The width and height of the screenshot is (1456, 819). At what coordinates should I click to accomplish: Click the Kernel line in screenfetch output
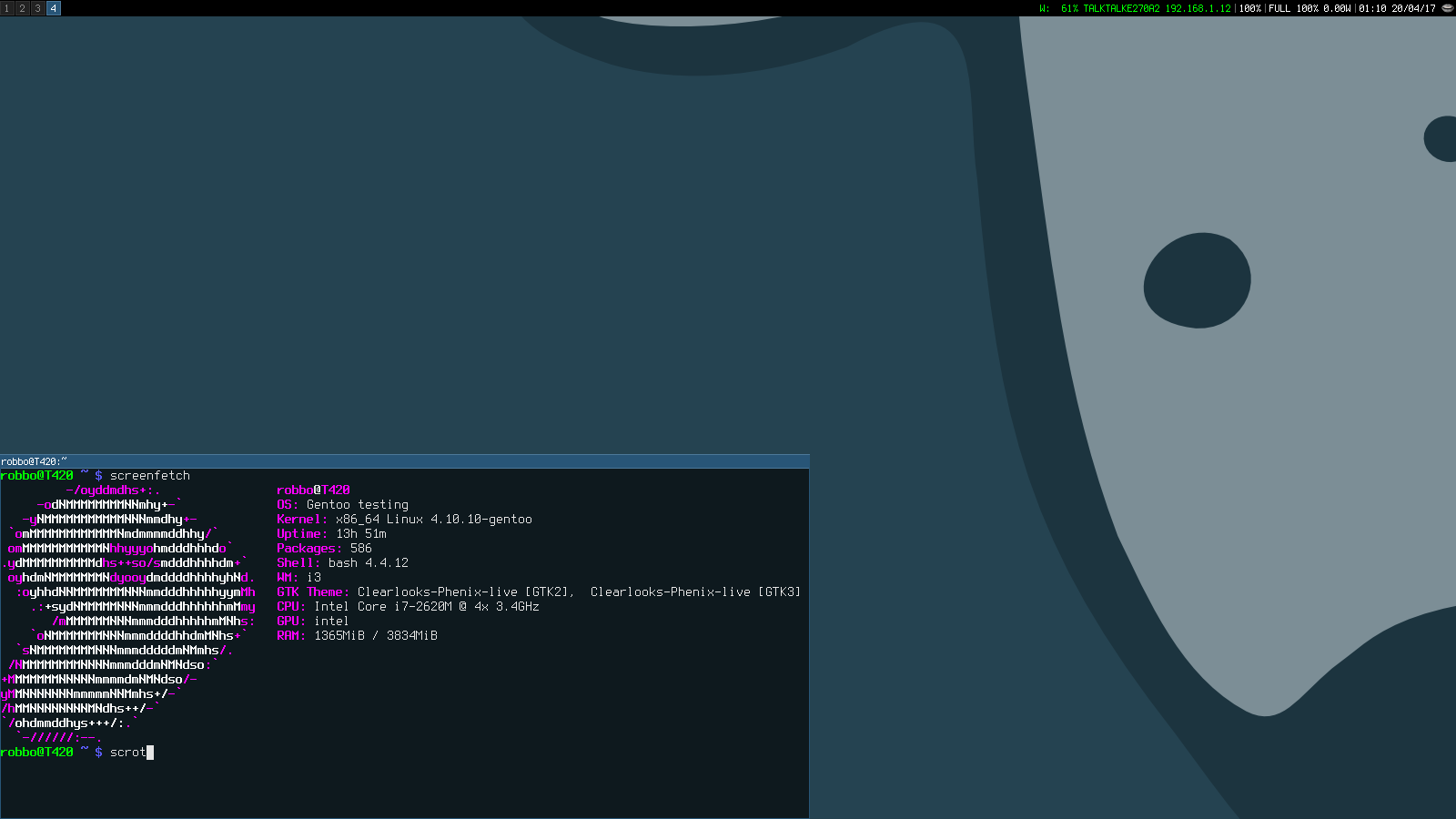coord(404,520)
